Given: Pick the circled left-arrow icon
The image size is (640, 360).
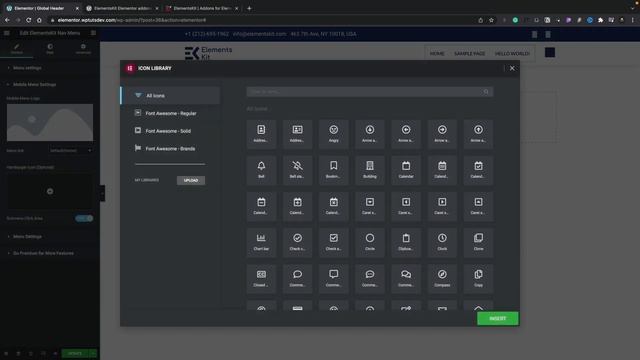Looking at the screenshot, I should (406, 134).
